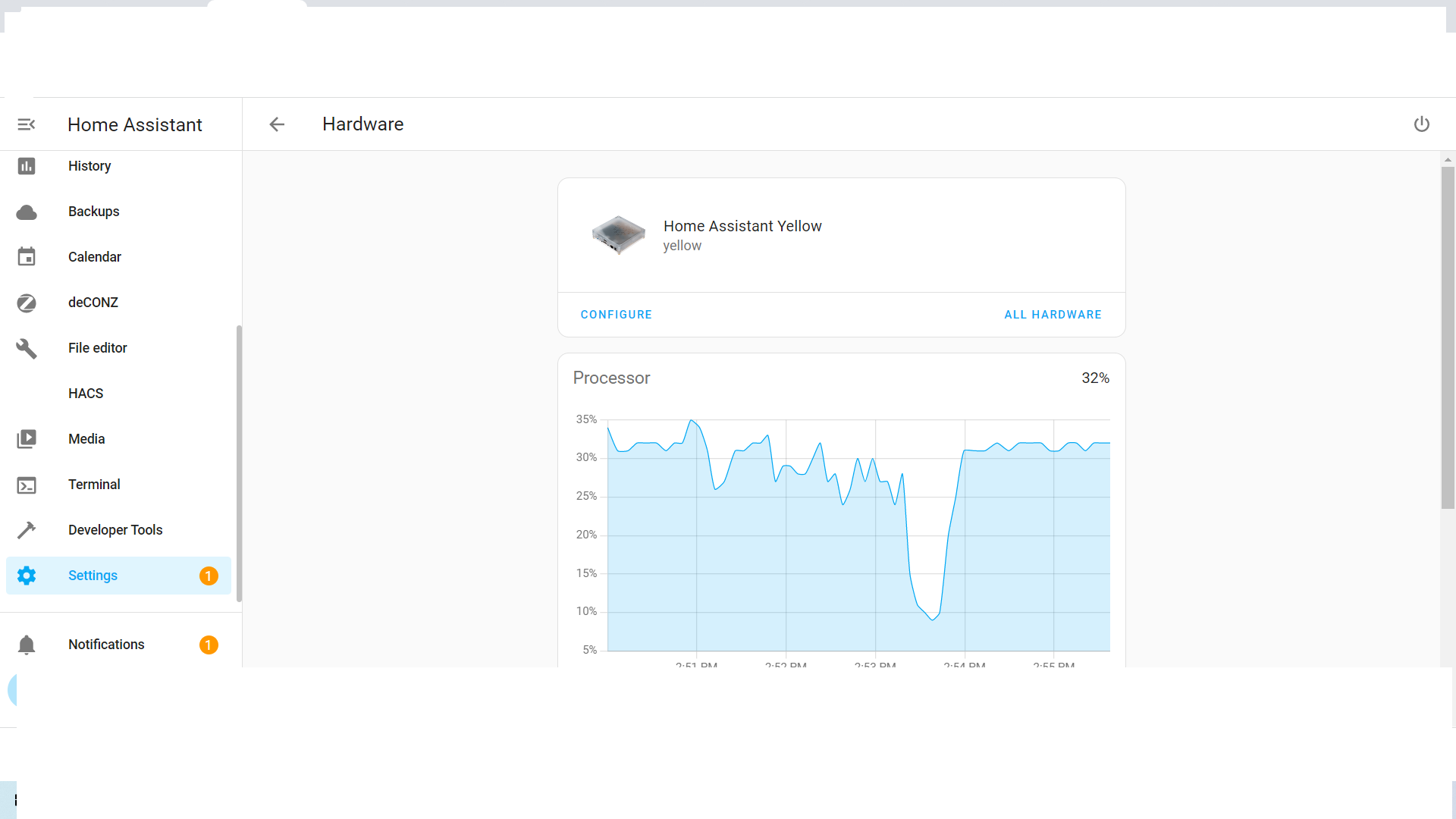The height and width of the screenshot is (819, 1456).
Task: Click the power shutdown icon
Action: 1422,124
